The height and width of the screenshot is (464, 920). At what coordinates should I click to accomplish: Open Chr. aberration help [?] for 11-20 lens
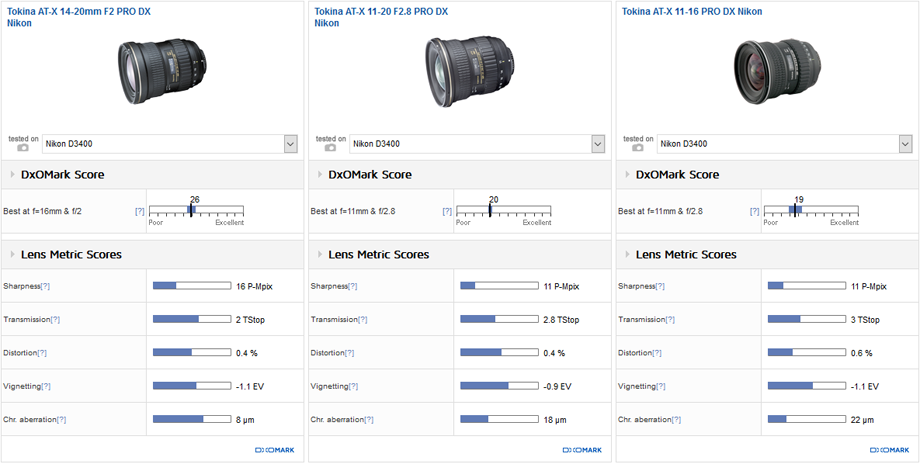click(x=369, y=420)
